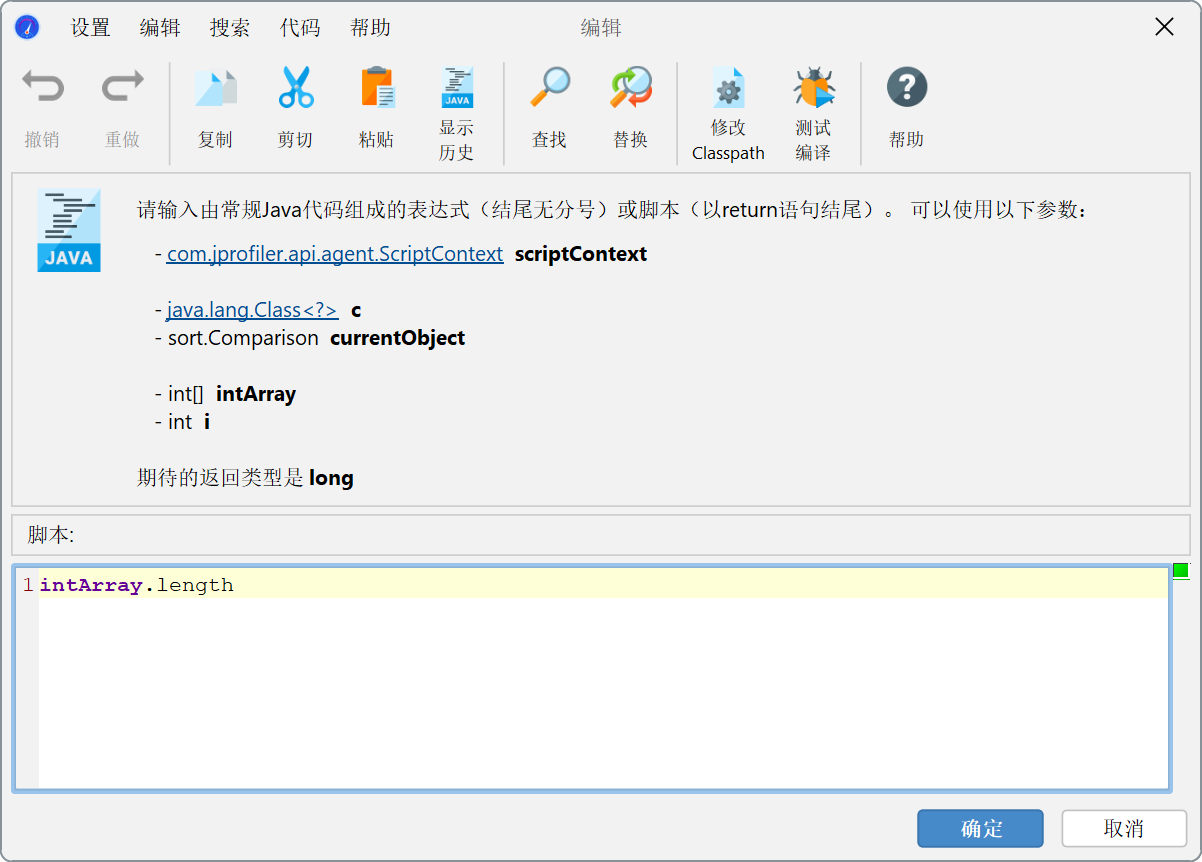Open 显示历史 (show history) icon
The width and height of the screenshot is (1202, 862).
point(456,88)
